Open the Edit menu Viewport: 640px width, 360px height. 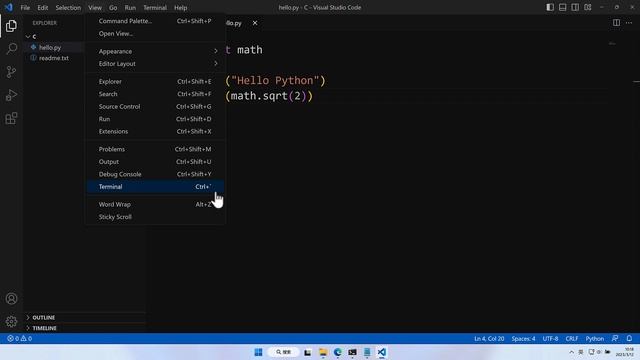point(42,7)
